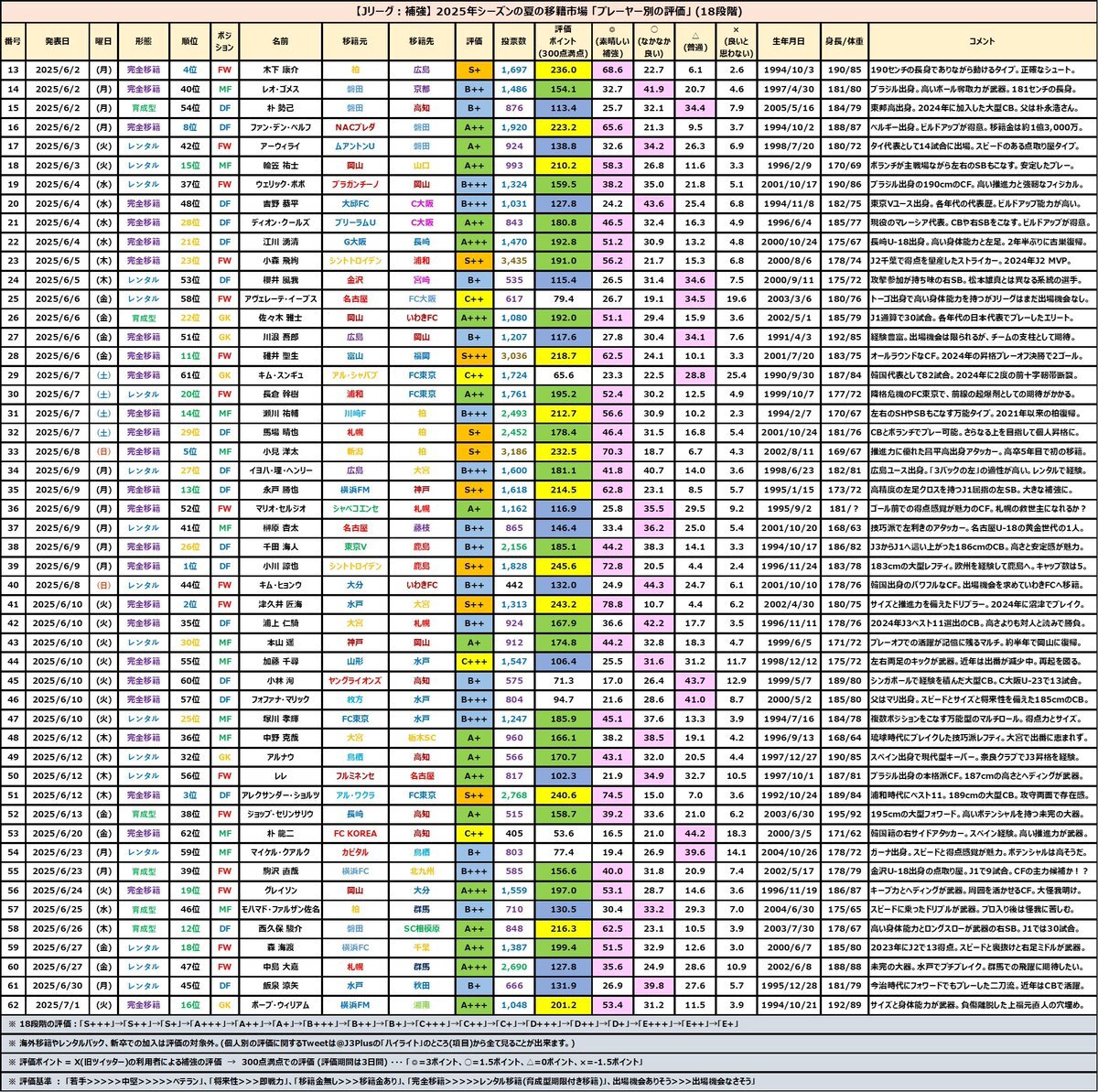Image resolution: width=1098 pixels, height=1092 pixels.
Task: Select player name 'マイケル・クアルク'
Action: click(x=280, y=853)
